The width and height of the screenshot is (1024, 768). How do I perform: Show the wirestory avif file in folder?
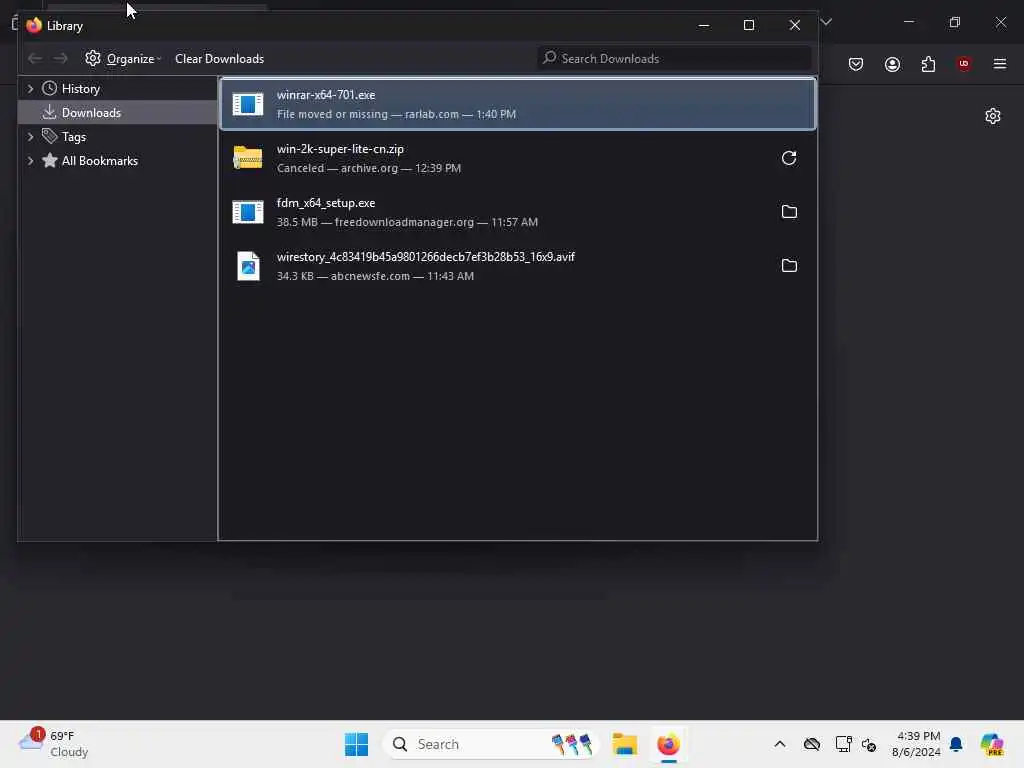(789, 266)
